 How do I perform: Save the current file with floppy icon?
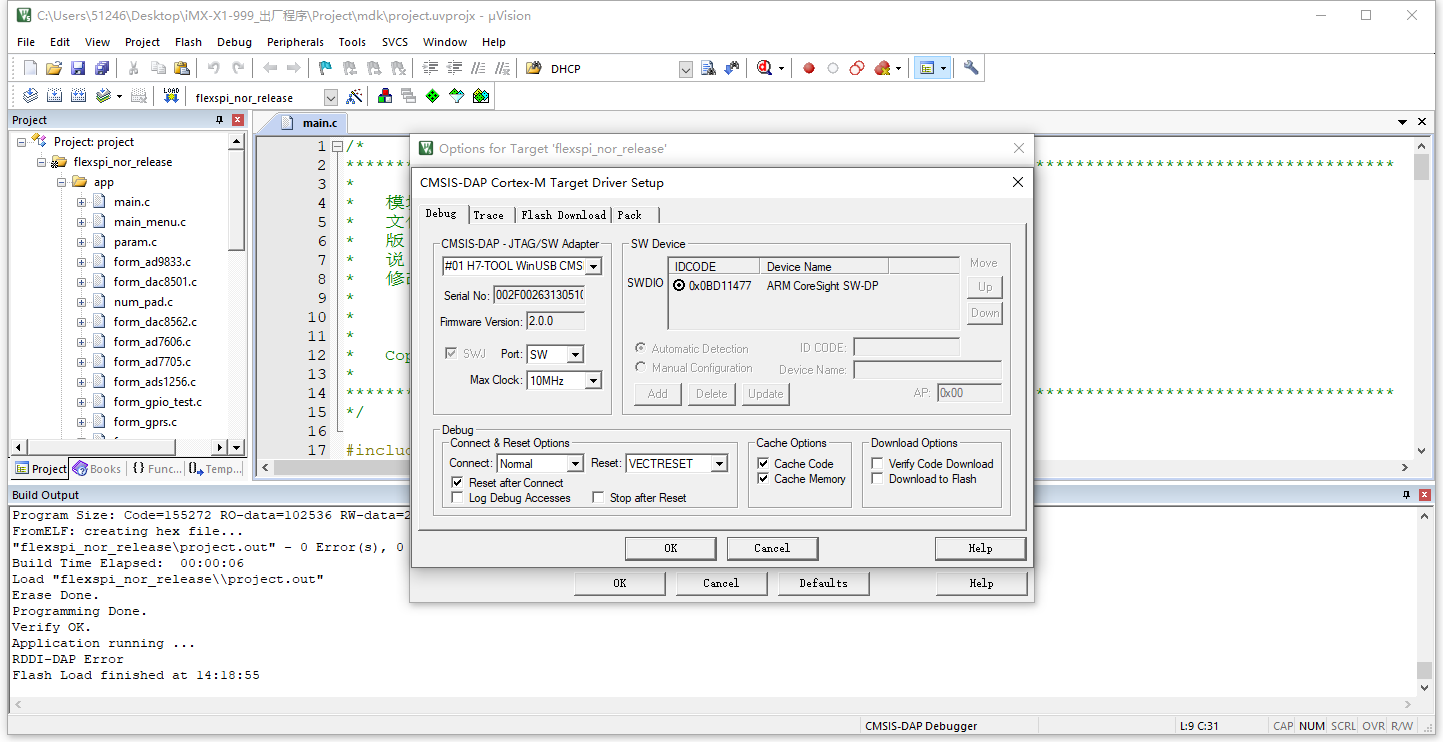78,68
